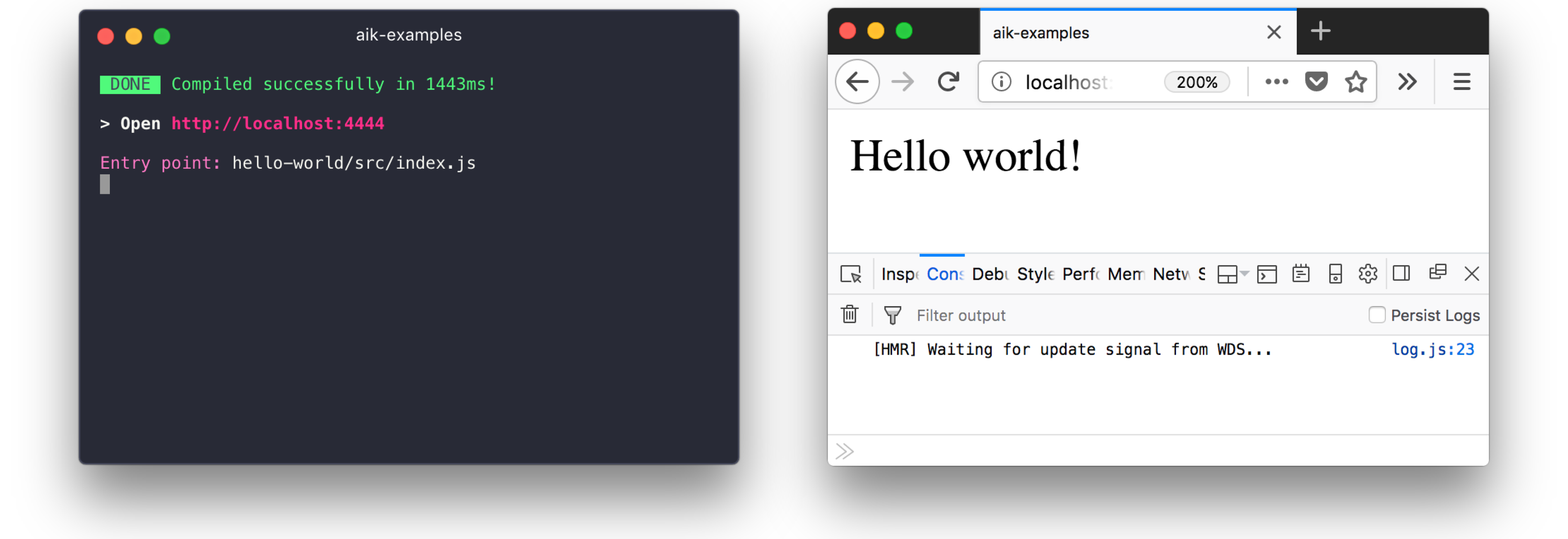1568x539 pixels.
Task: Switch to the Debugger devtools tab
Action: (990, 274)
